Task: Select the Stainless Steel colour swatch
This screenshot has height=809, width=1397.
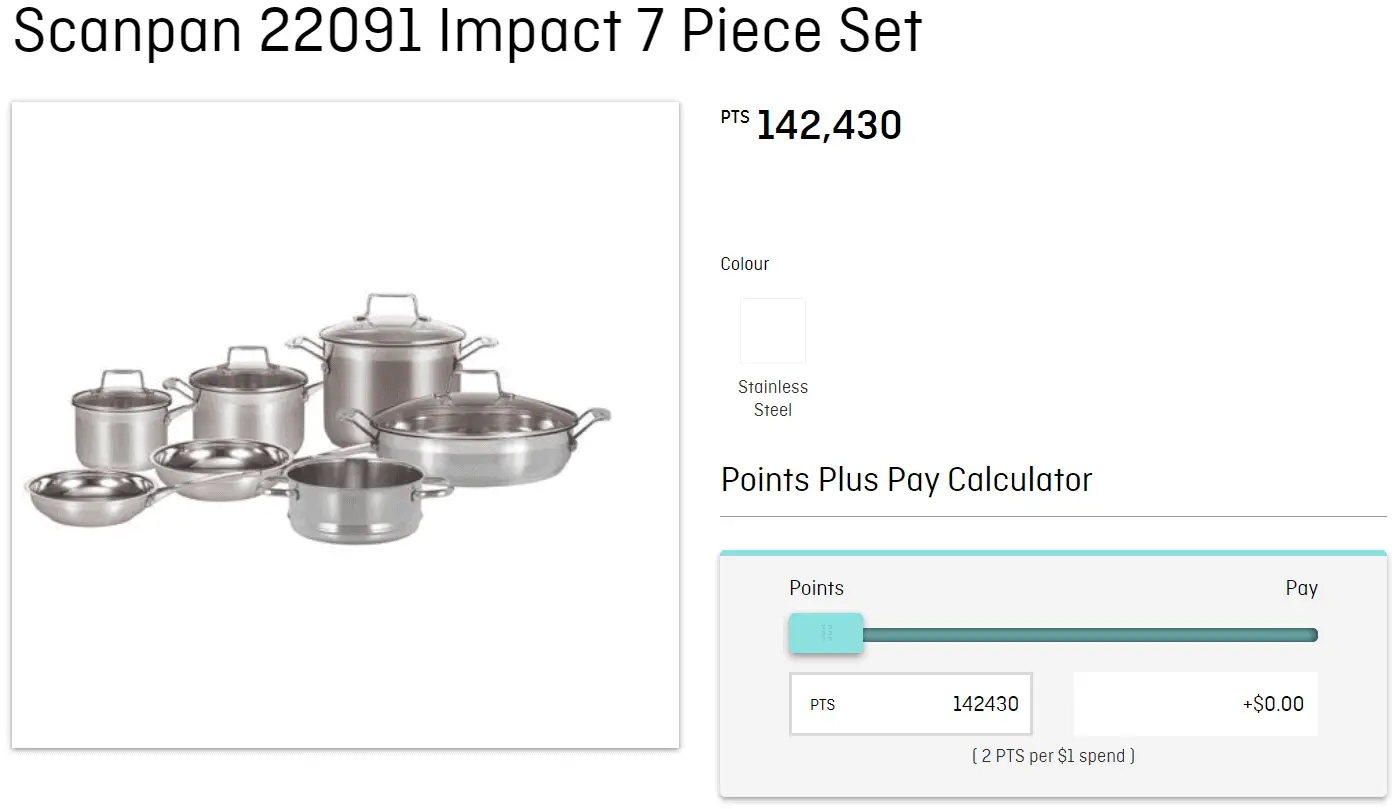Action: [772, 331]
